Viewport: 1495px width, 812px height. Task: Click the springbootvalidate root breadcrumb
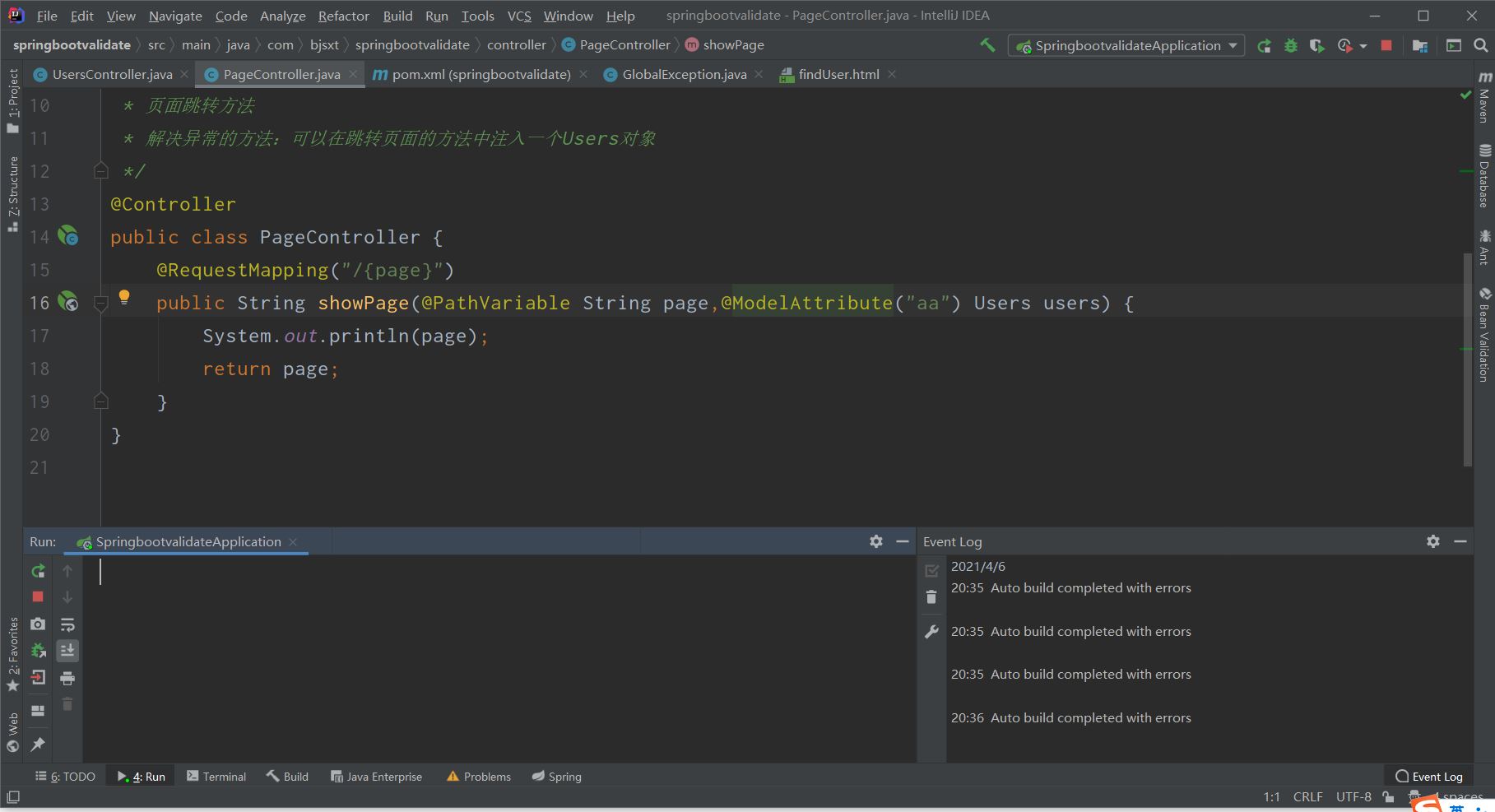[x=72, y=44]
